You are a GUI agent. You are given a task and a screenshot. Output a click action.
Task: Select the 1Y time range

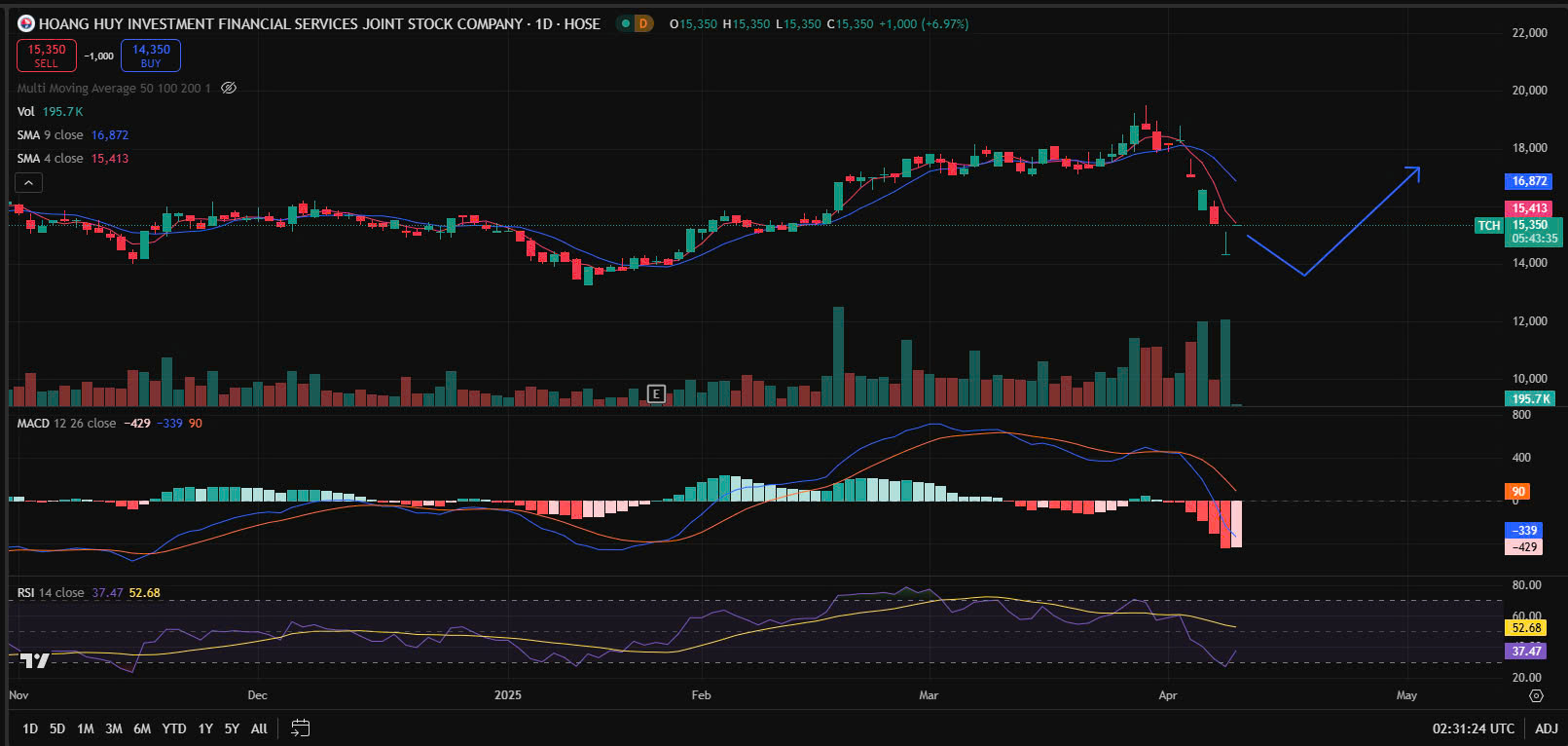tap(205, 728)
